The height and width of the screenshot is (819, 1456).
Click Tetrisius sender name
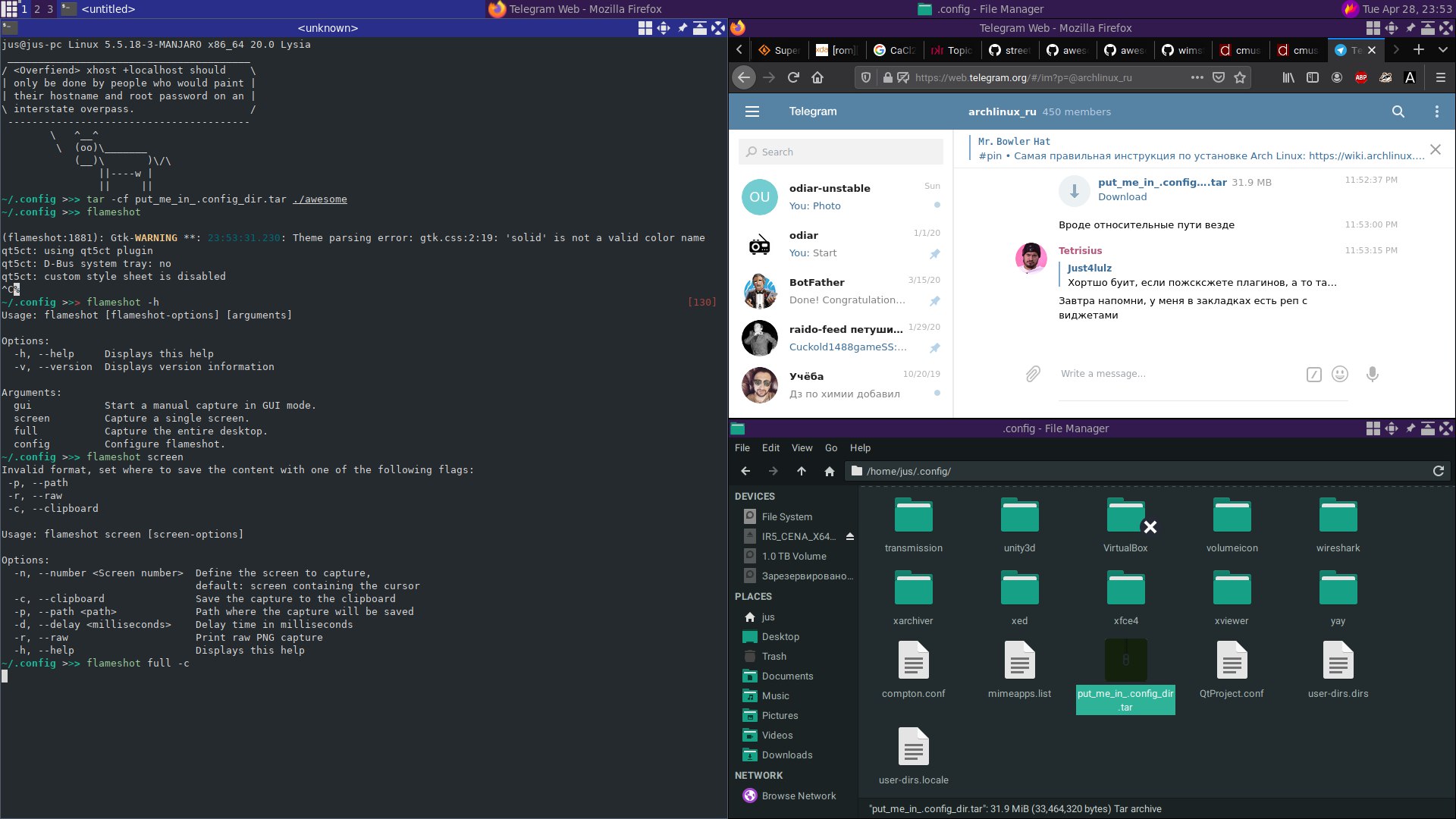(1080, 251)
